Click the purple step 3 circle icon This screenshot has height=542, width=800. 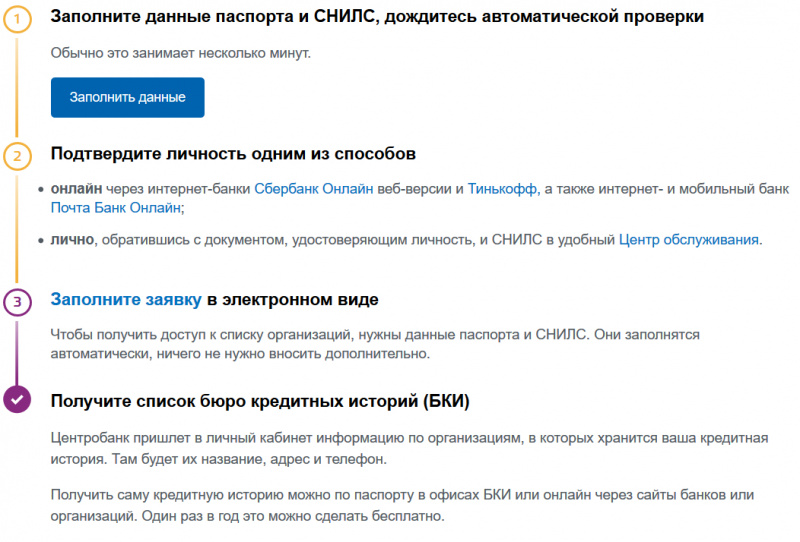click(17, 300)
